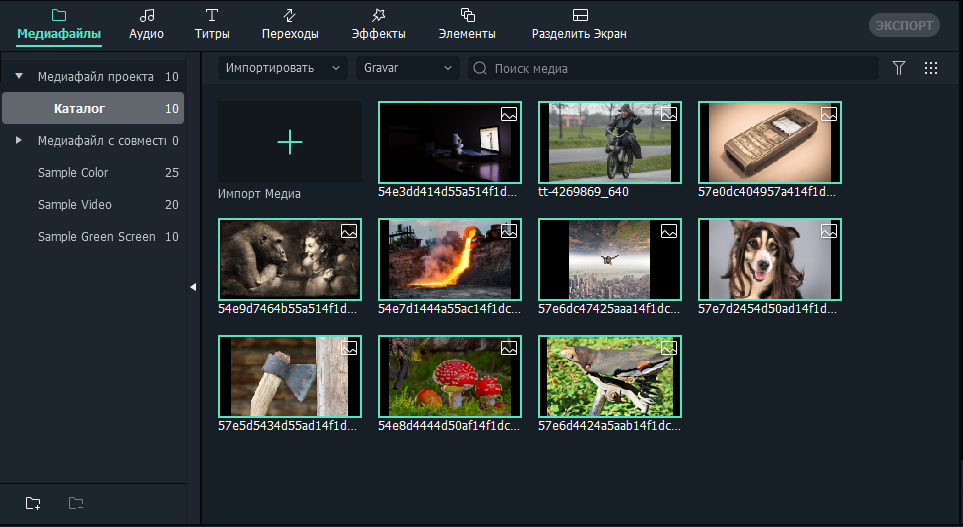Select the Sample Color category

click(93, 173)
